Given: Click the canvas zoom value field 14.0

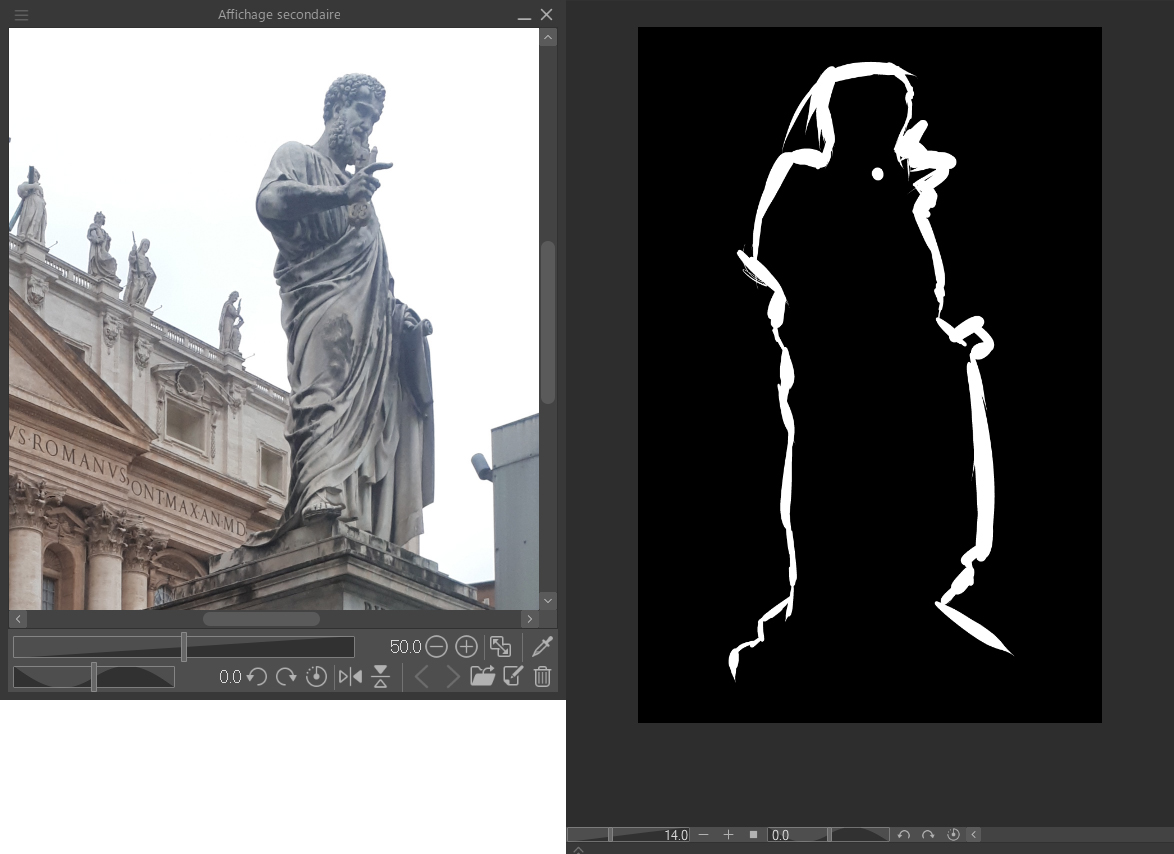Looking at the screenshot, I should (650, 835).
